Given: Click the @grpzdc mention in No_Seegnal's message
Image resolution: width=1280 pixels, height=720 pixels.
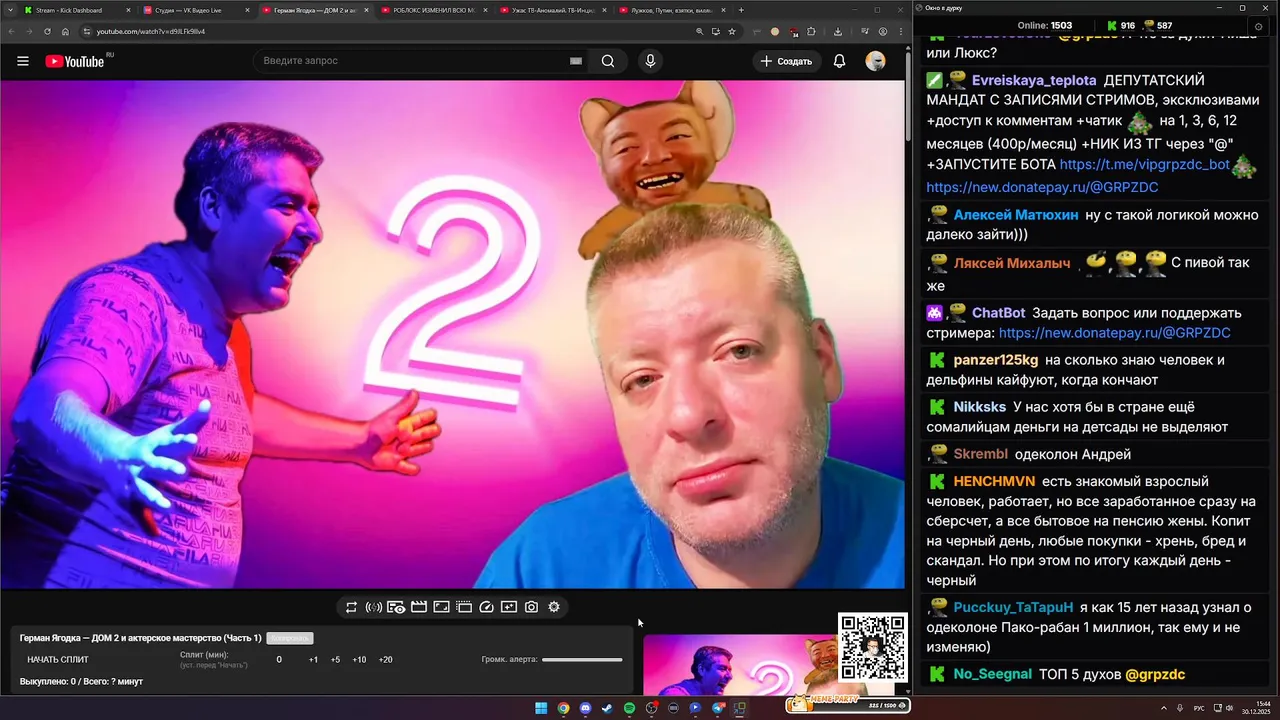Looking at the screenshot, I should tap(1155, 674).
